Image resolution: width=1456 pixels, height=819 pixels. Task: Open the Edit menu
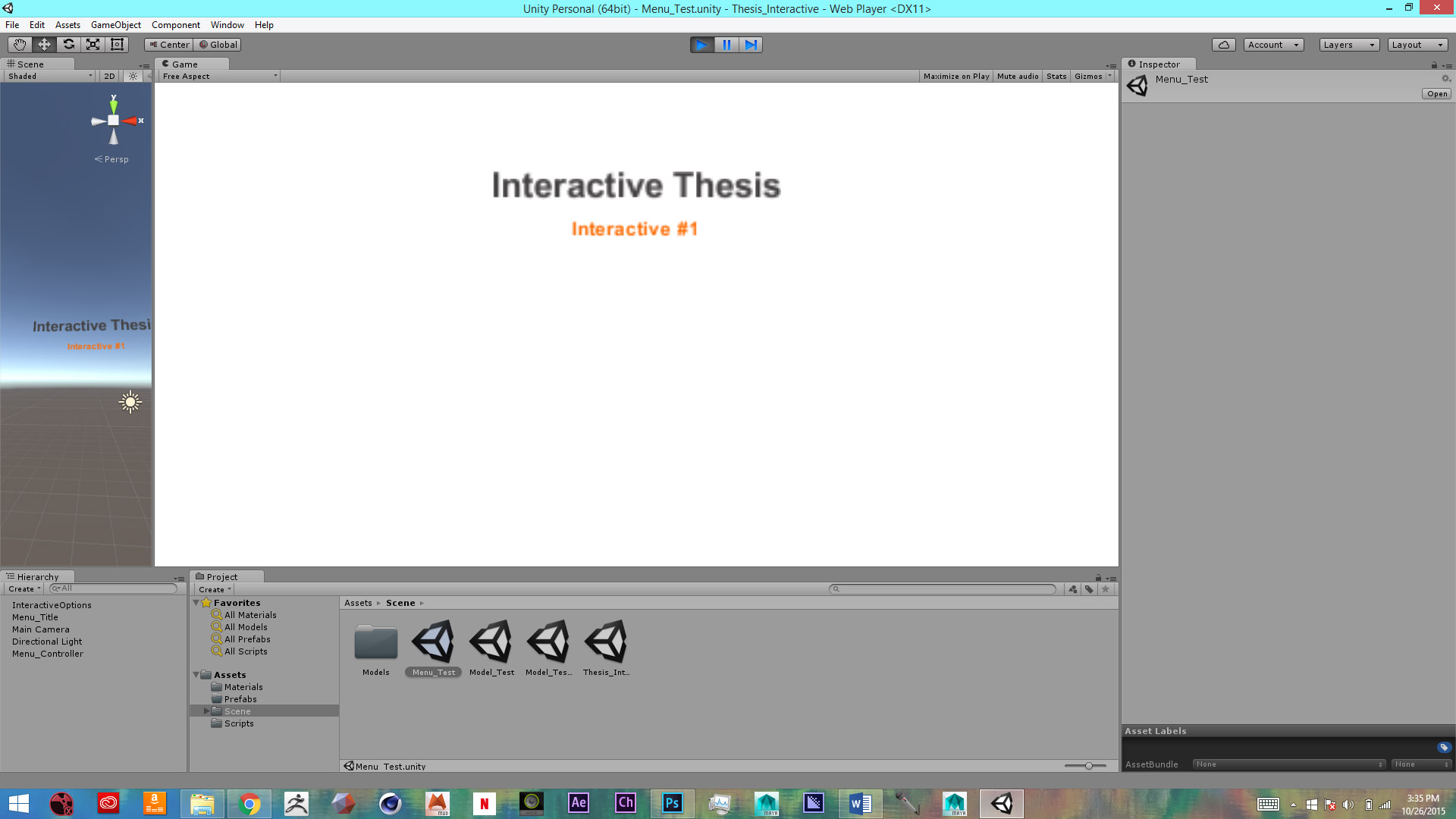point(37,25)
